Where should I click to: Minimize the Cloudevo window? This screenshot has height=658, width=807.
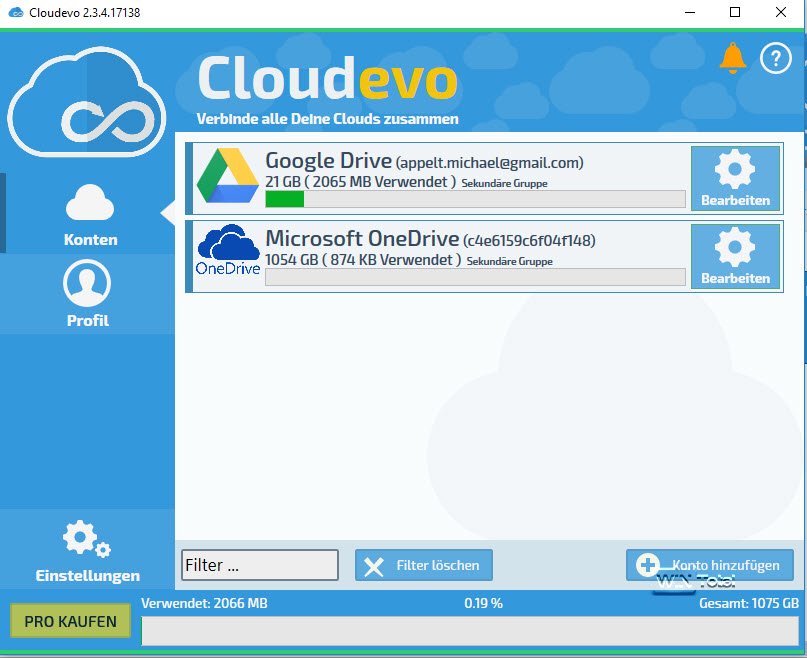tap(690, 12)
